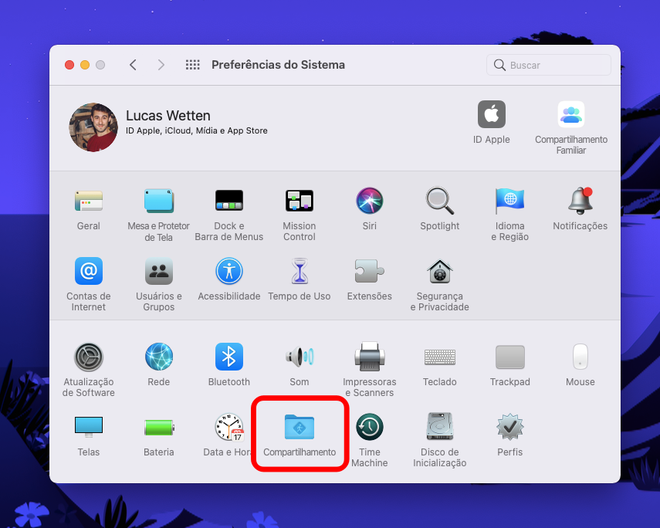Open the Geral preferences pane

pyautogui.click(x=88, y=201)
